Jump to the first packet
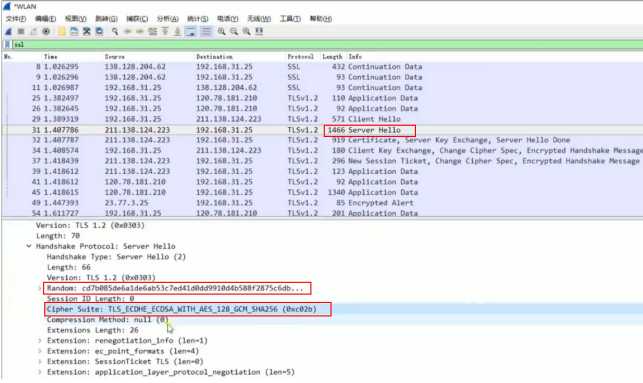This screenshot has height=383, width=643. [x=165, y=32]
